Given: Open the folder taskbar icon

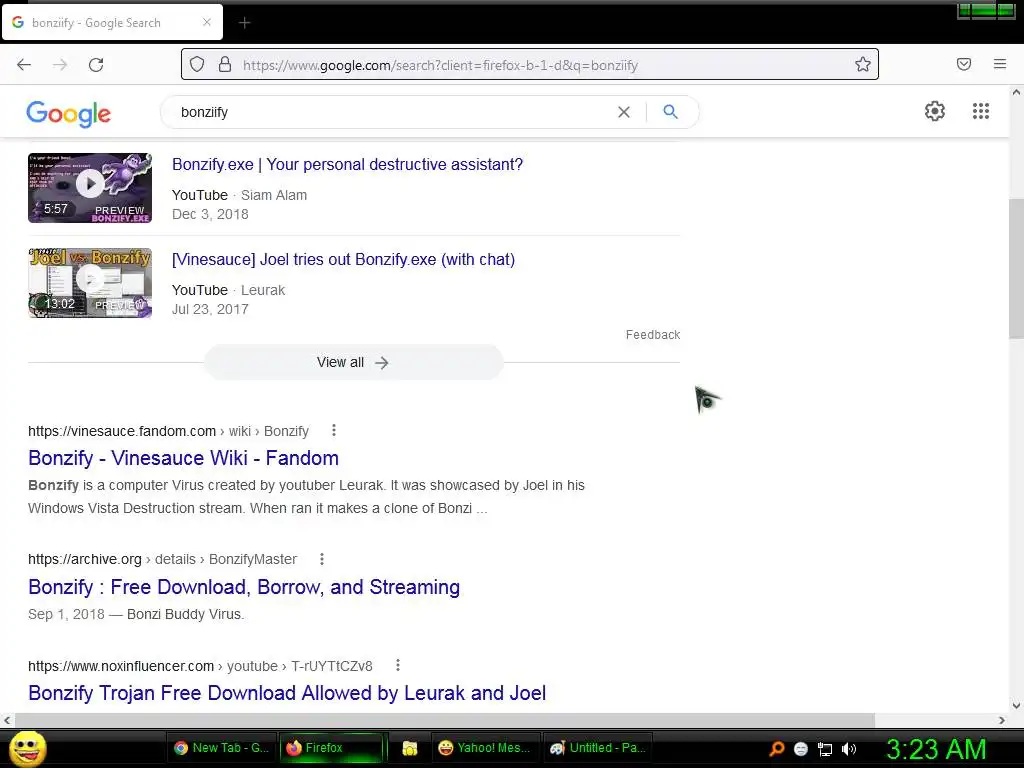Looking at the screenshot, I should click(x=409, y=748).
